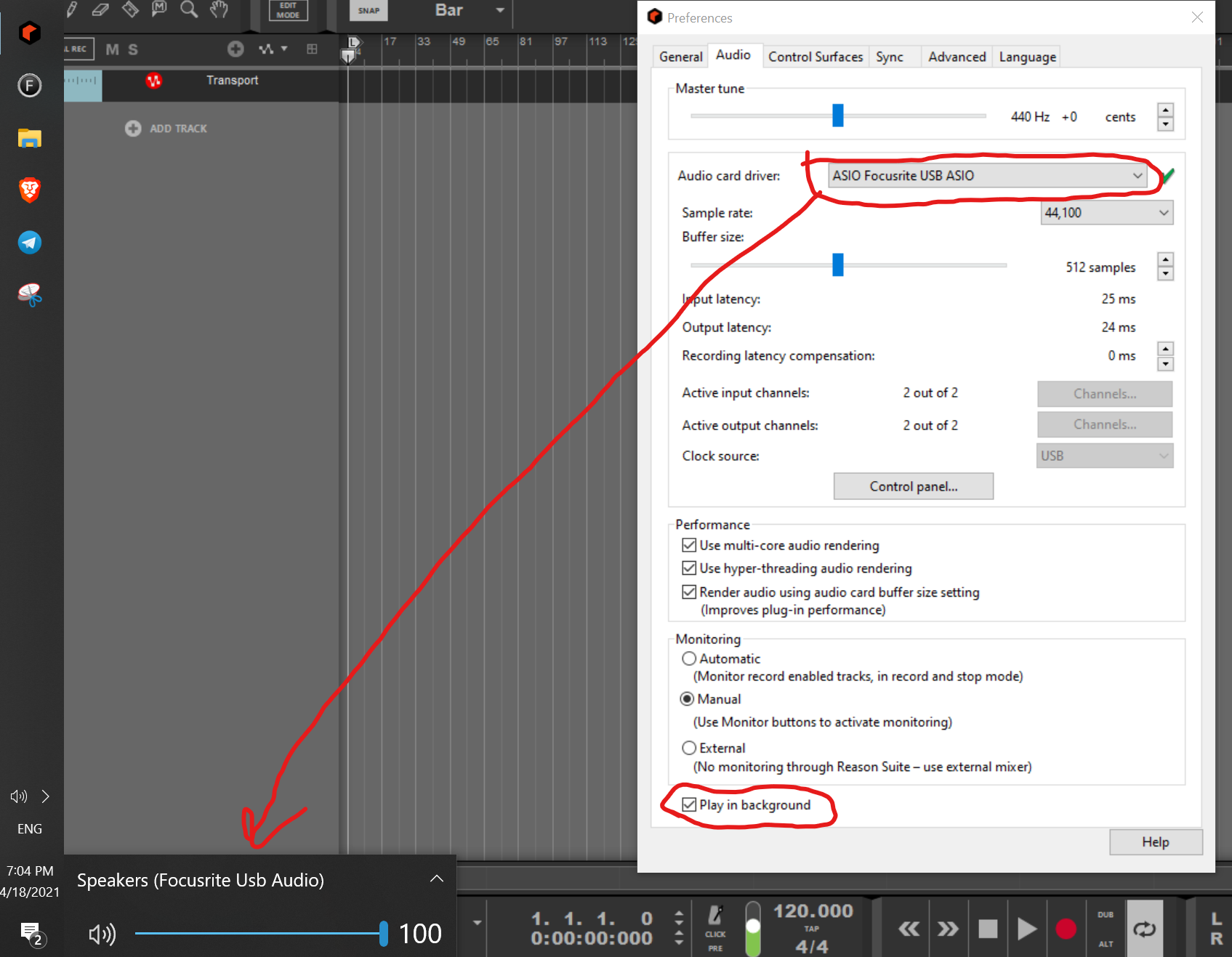
Task: Expand the Speakers output device list
Action: (436, 879)
